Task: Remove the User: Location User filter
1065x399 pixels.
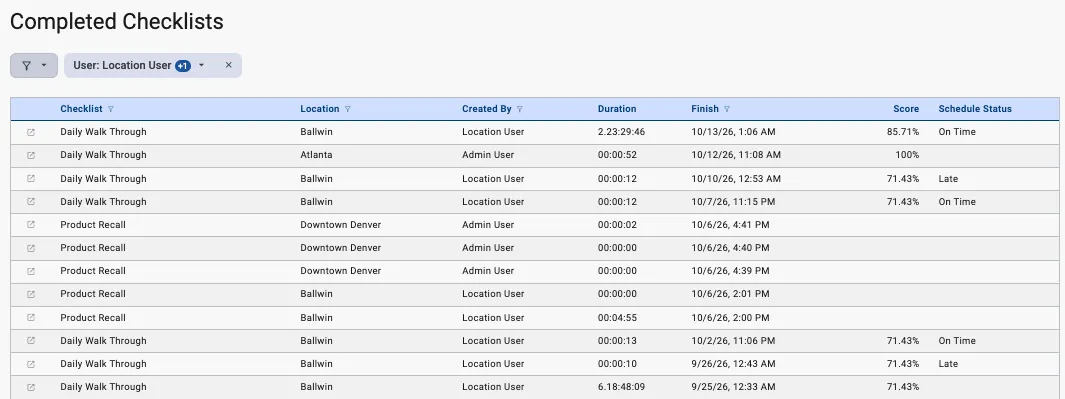Action: point(228,65)
